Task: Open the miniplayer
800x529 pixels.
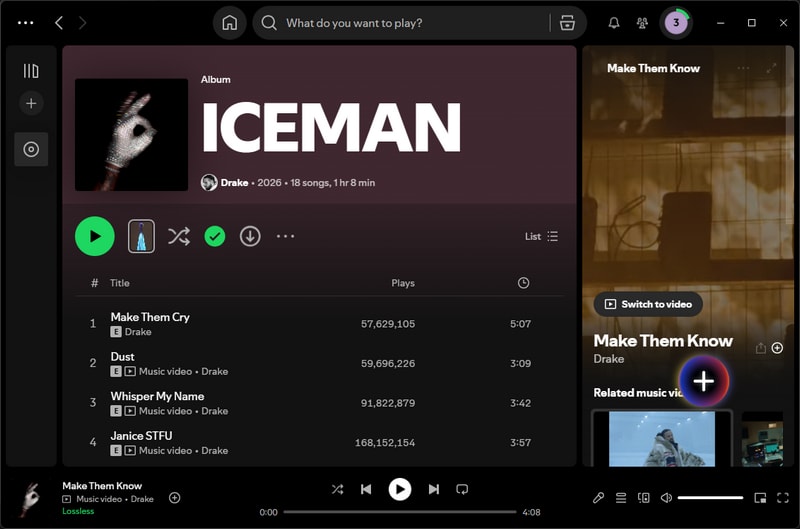Action: point(760,498)
